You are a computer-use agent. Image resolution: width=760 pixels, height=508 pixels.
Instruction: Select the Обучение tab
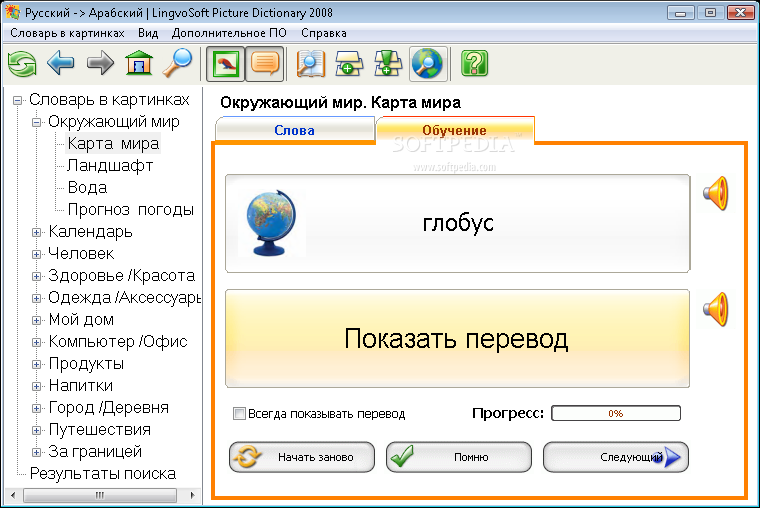tap(454, 130)
